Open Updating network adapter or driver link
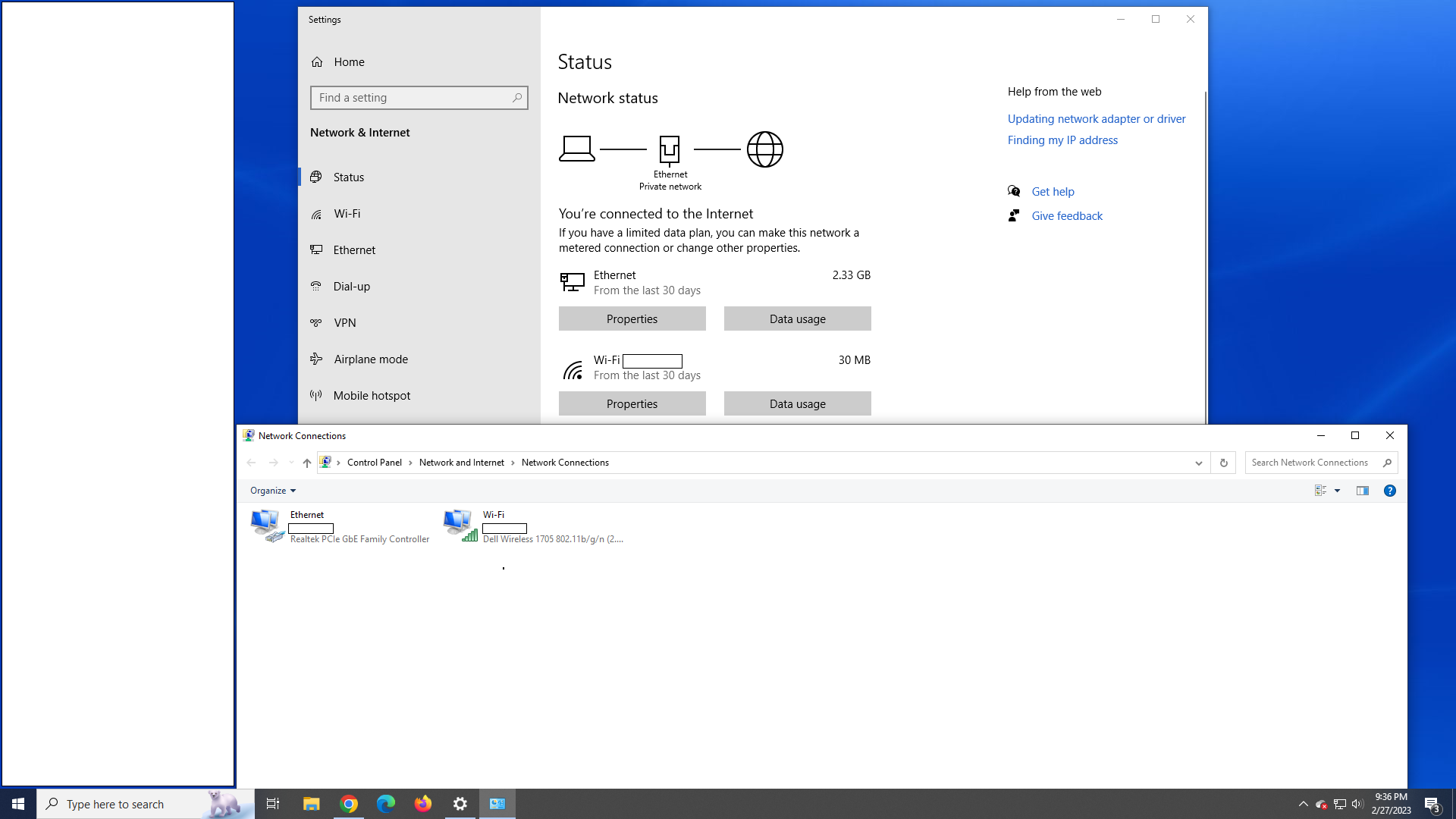1456x819 pixels. tap(1097, 119)
